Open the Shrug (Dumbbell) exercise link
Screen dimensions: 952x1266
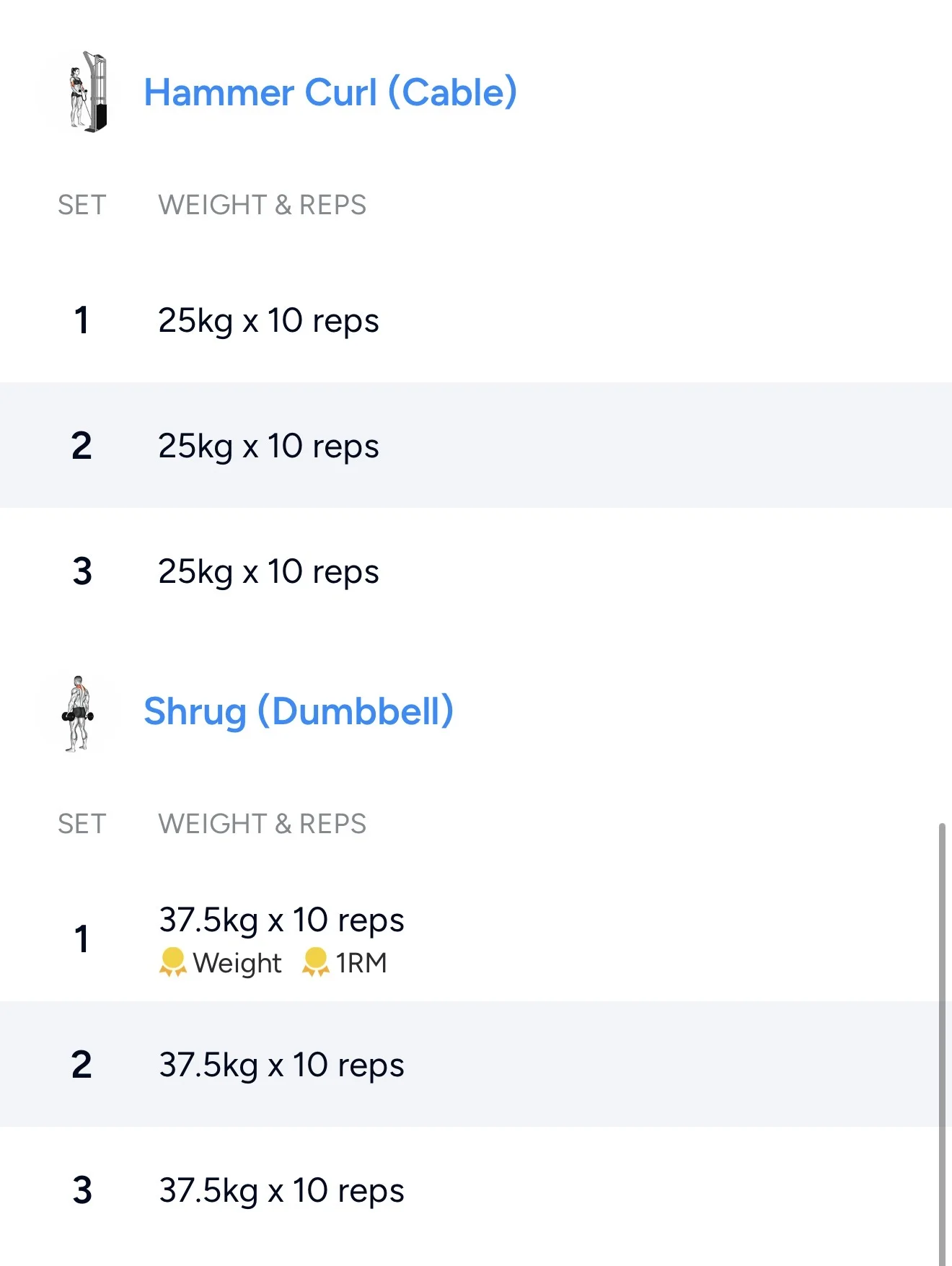299,711
